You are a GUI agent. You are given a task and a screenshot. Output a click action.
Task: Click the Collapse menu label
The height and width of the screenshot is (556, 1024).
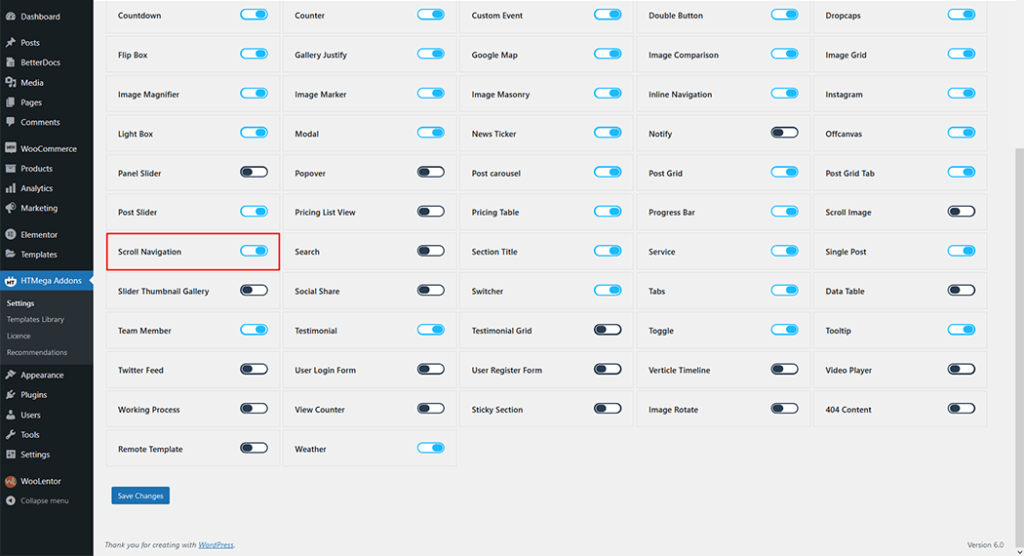[44, 500]
